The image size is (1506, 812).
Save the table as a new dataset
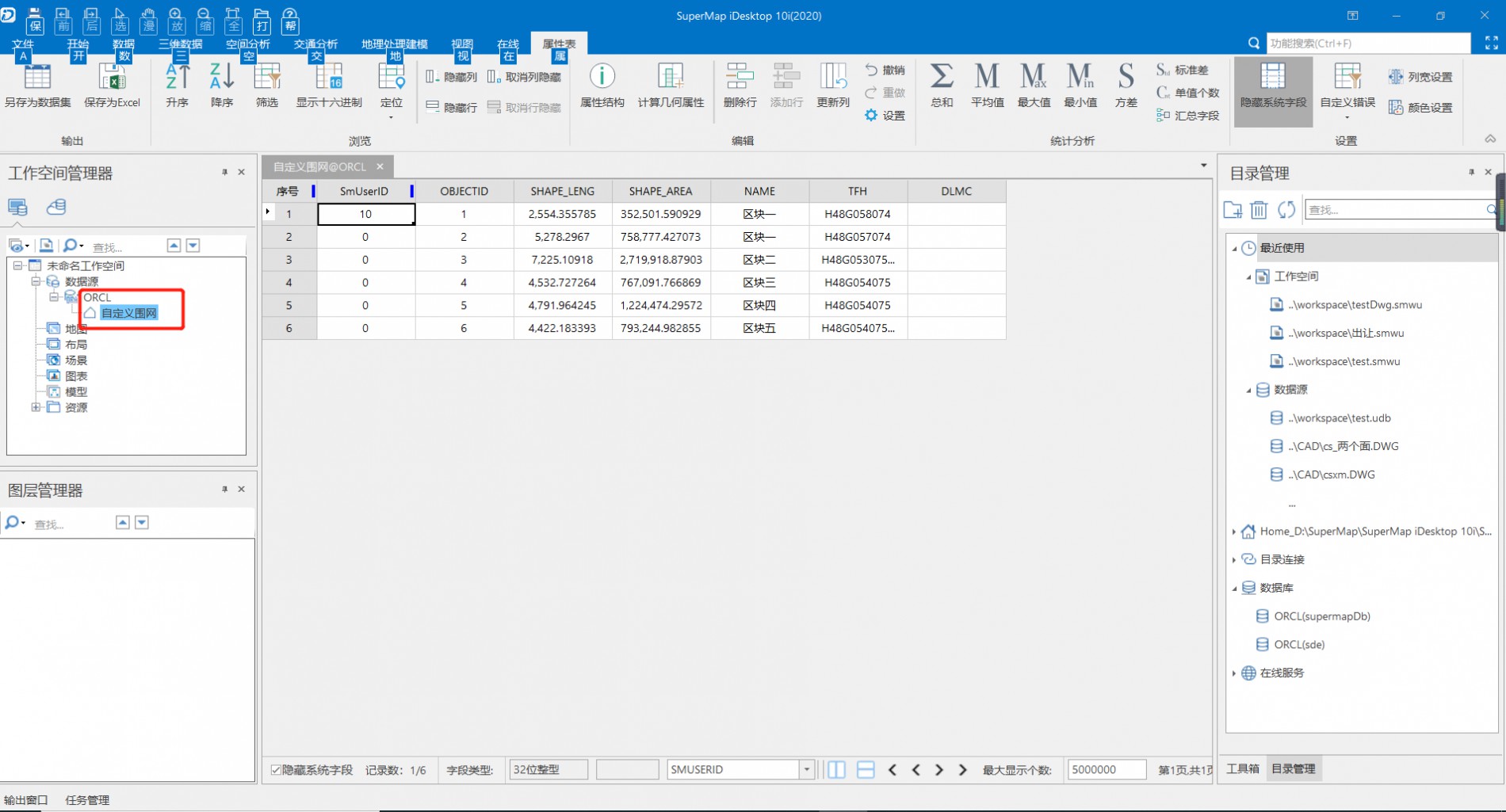tap(37, 86)
